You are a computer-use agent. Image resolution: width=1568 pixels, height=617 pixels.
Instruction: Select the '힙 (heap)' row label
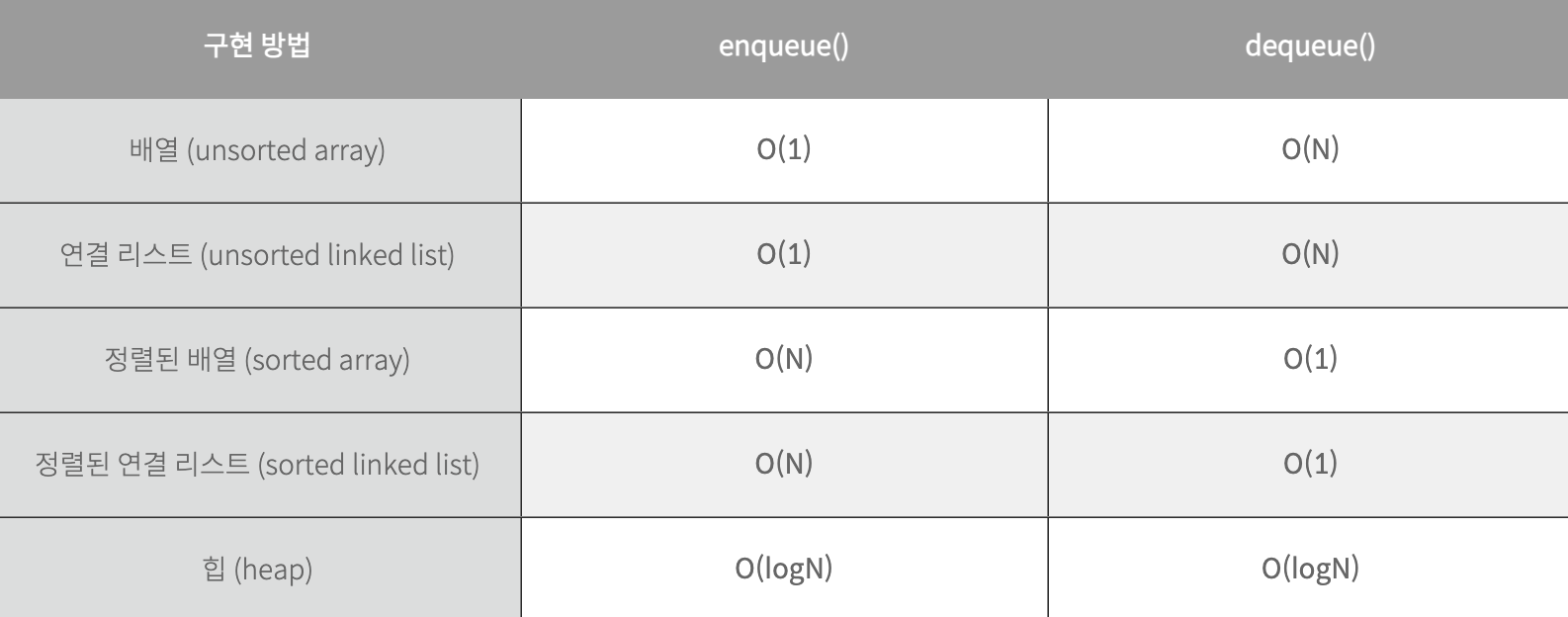point(260,568)
